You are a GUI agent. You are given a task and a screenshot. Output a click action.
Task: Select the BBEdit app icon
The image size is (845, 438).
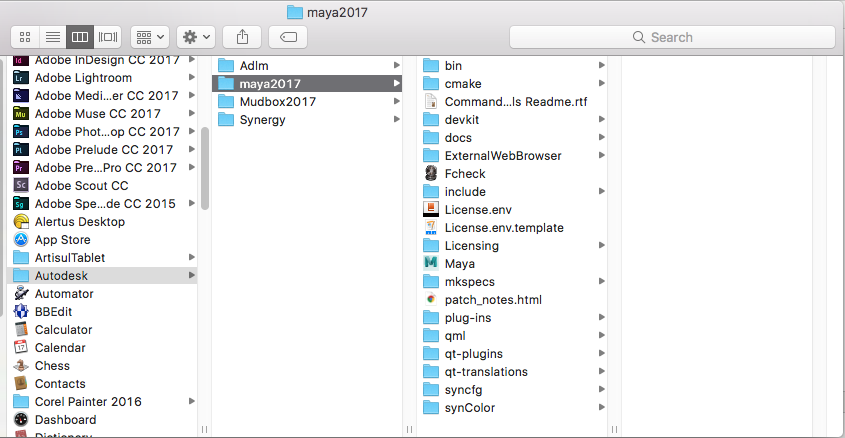(x=20, y=311)
